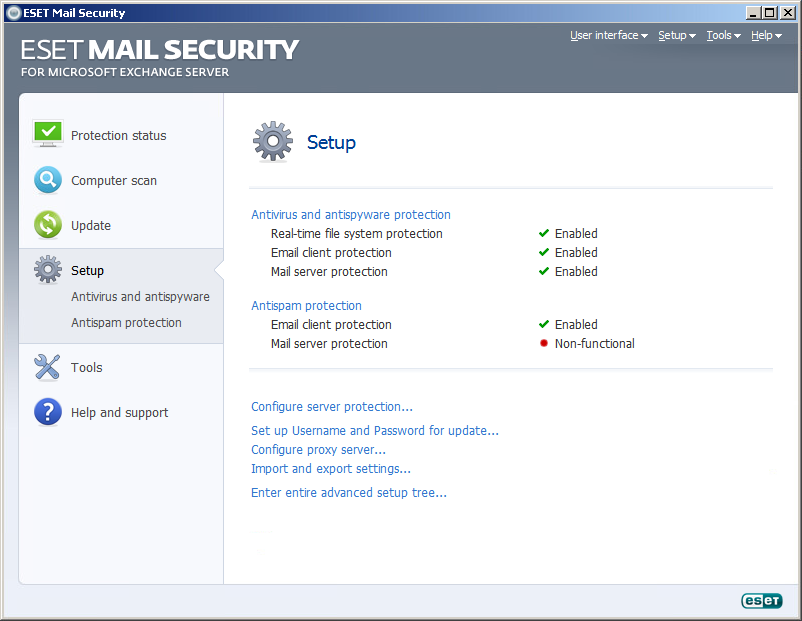Click the Protection status sidebar icon

click(x=47, y=132)
